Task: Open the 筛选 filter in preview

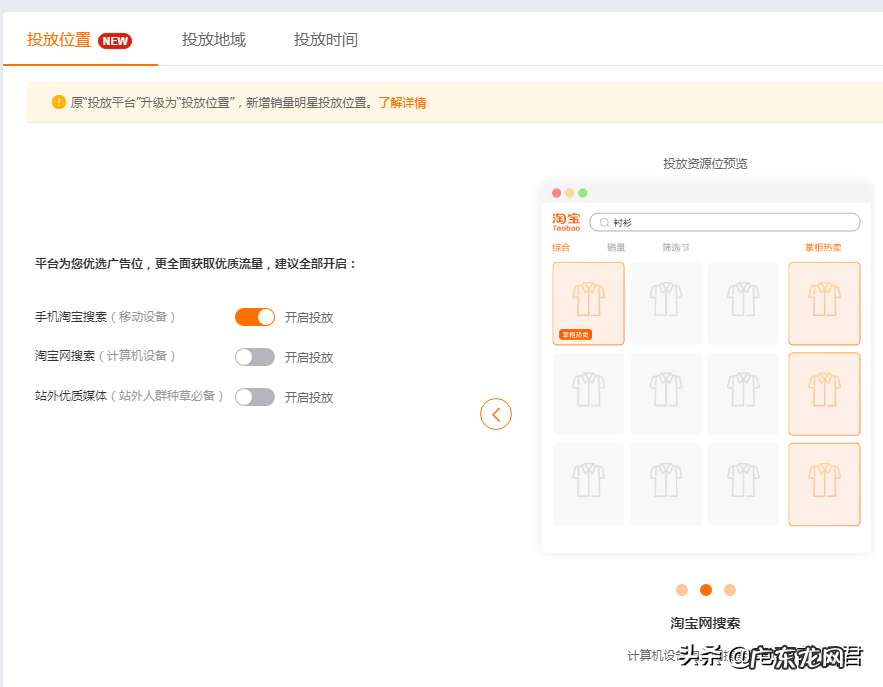Action: coord(675,247)
